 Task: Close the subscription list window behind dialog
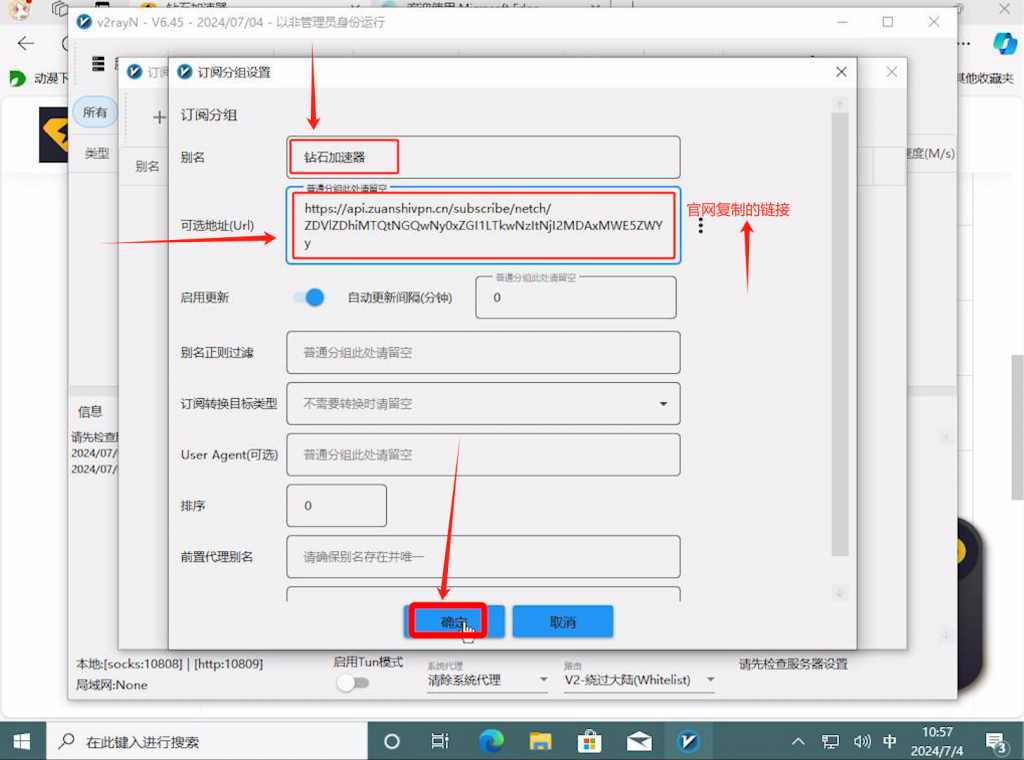pyautogui.click(x=891, y=72)
